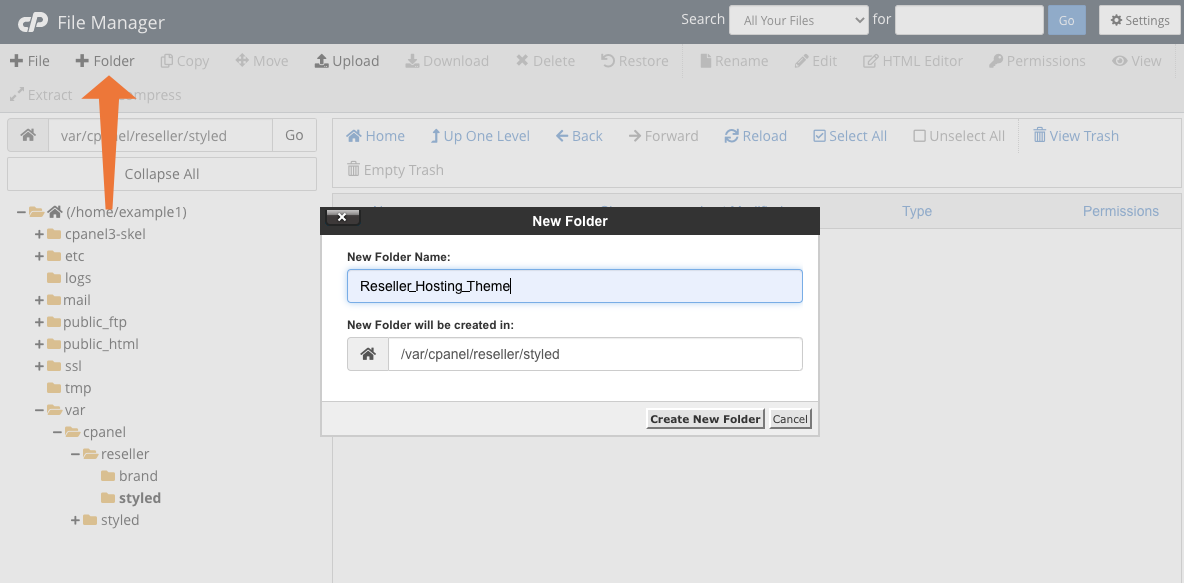The image size is (1184, 583).
Task: Close the New Folder dialog with X
Action: click(x=342, y=217)
